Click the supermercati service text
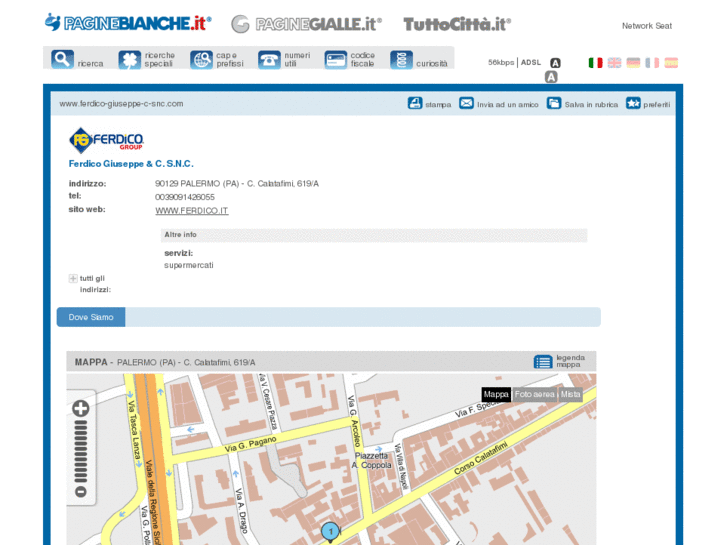727x545 pixels. pyautogui.click(x=189, y=265)
